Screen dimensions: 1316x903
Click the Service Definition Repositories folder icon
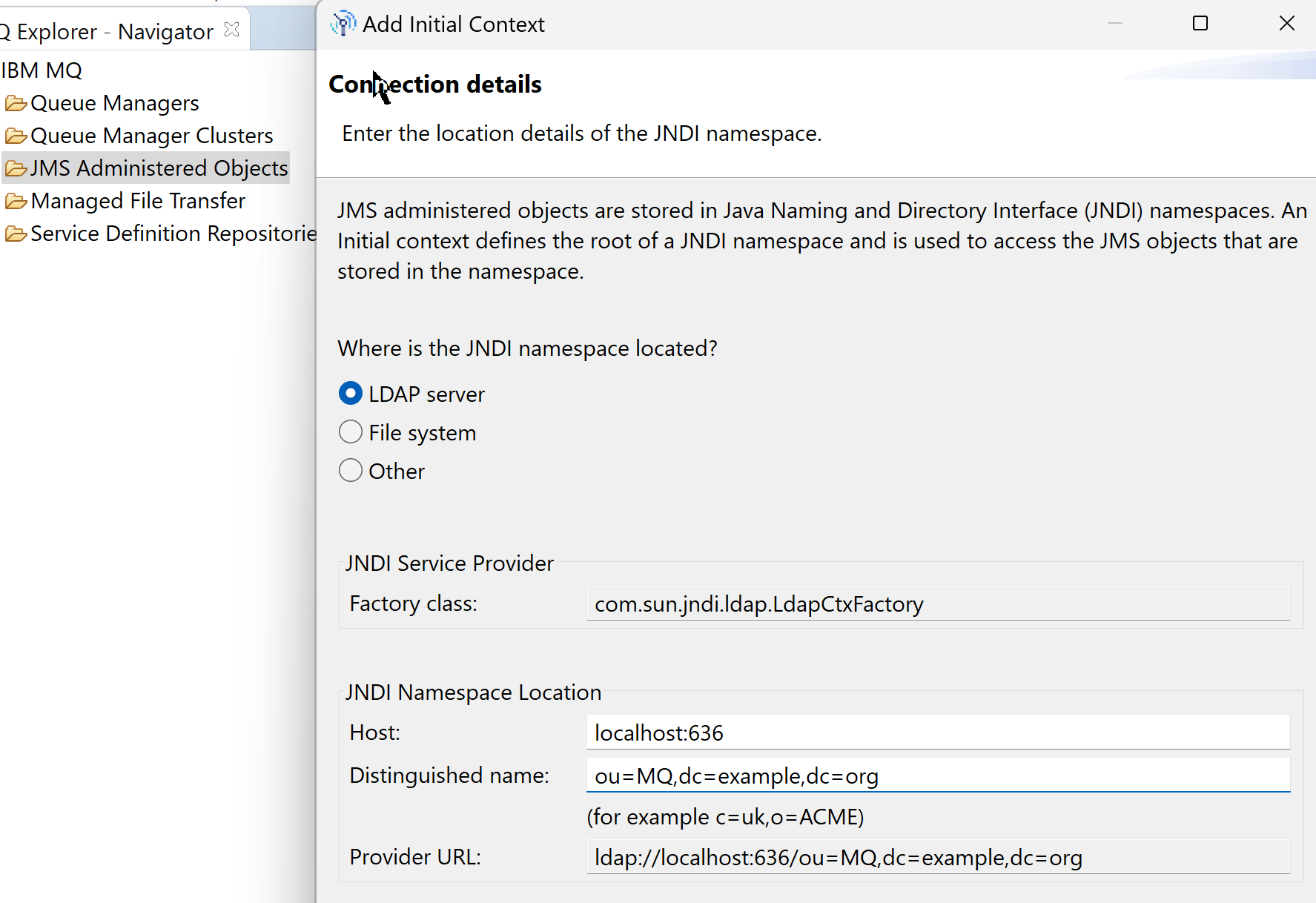pos(16,233)
